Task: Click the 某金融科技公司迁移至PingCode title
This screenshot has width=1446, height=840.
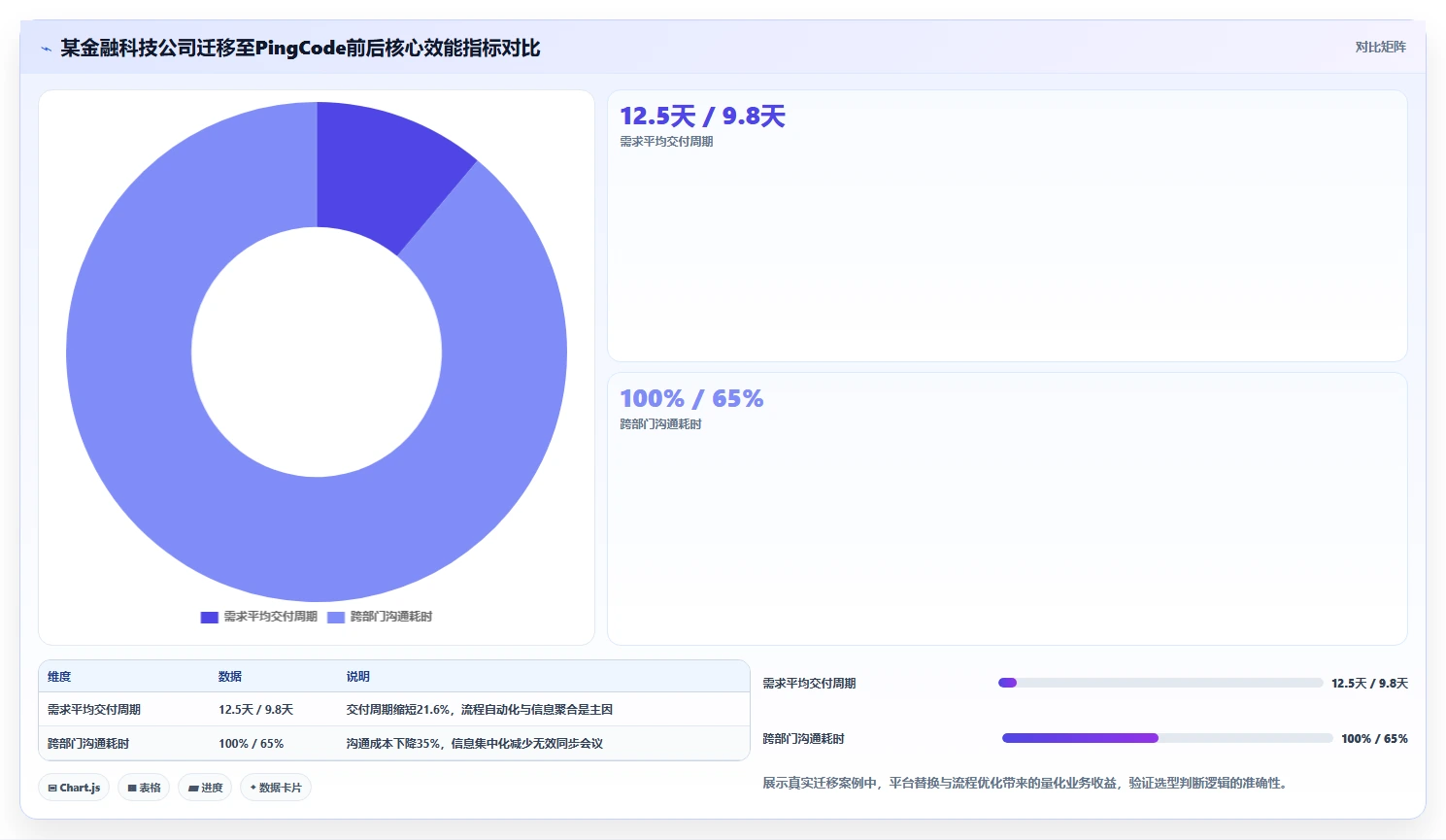Action: [x=300, y=48]
